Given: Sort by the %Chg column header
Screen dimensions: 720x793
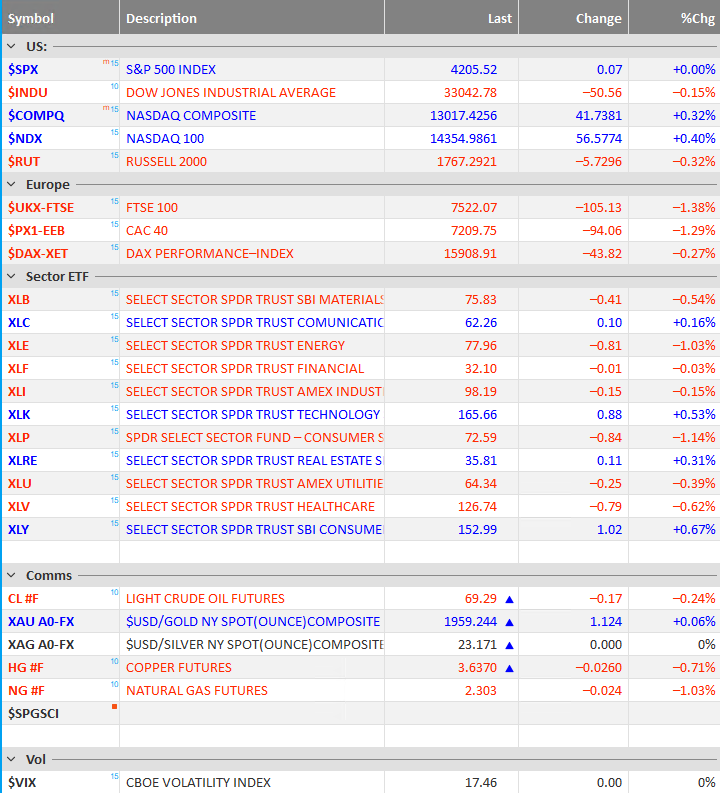Looking at the screenshot, I should (698, 19).
